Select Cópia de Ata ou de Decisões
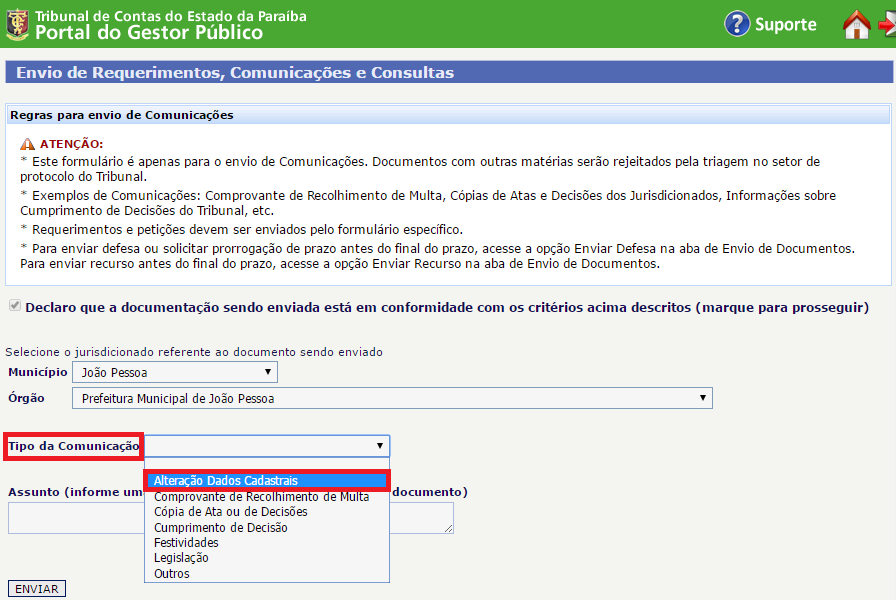 pos(230,511)
